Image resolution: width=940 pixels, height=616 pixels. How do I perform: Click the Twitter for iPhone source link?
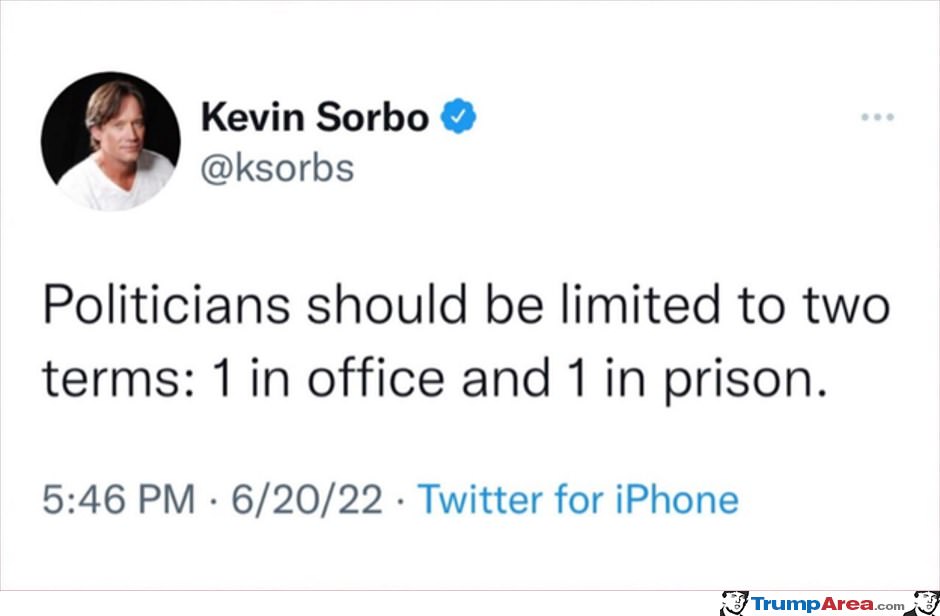(x=578, y=501)
